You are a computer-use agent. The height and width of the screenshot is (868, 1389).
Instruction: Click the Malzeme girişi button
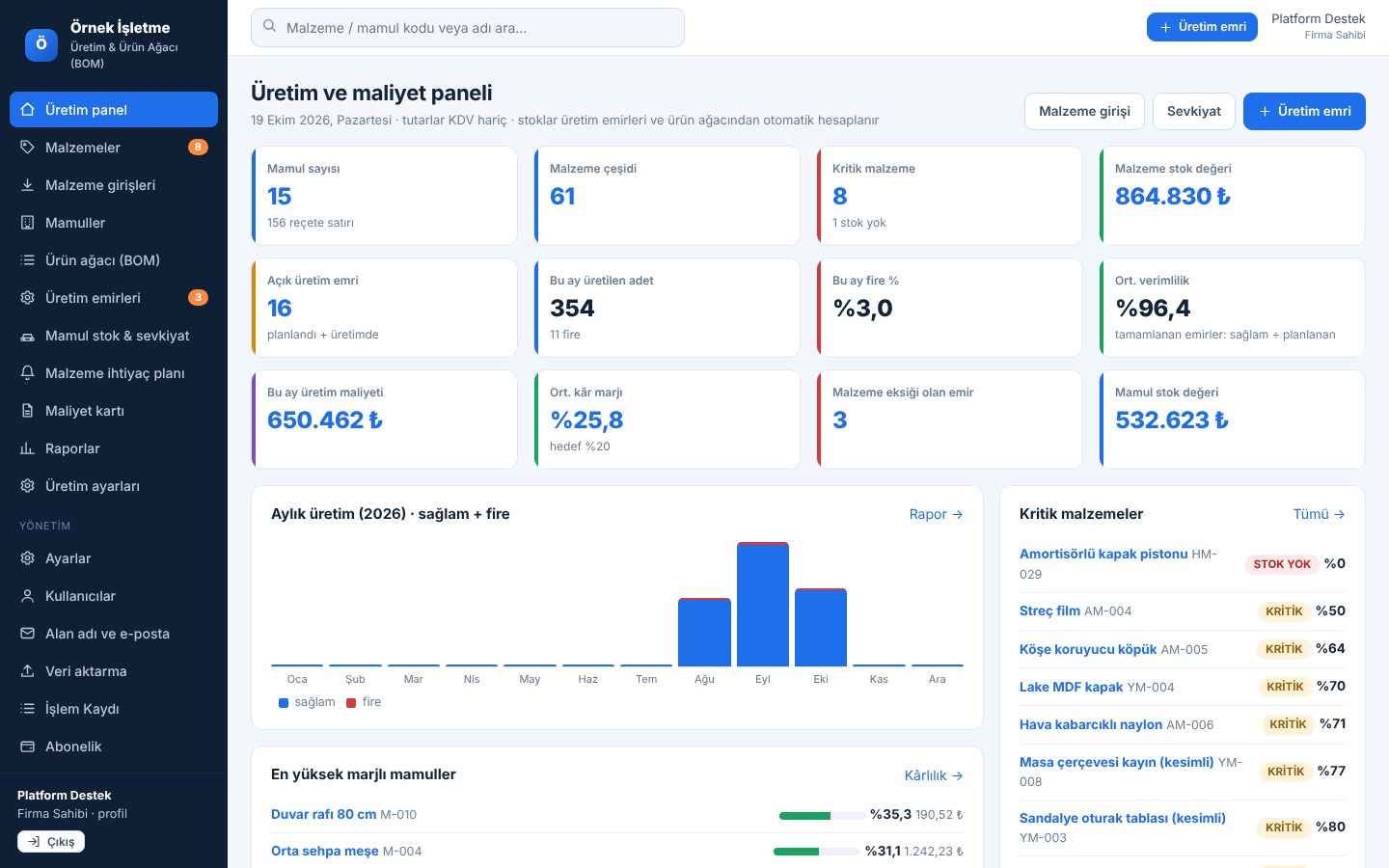(x=1084, y=111)
